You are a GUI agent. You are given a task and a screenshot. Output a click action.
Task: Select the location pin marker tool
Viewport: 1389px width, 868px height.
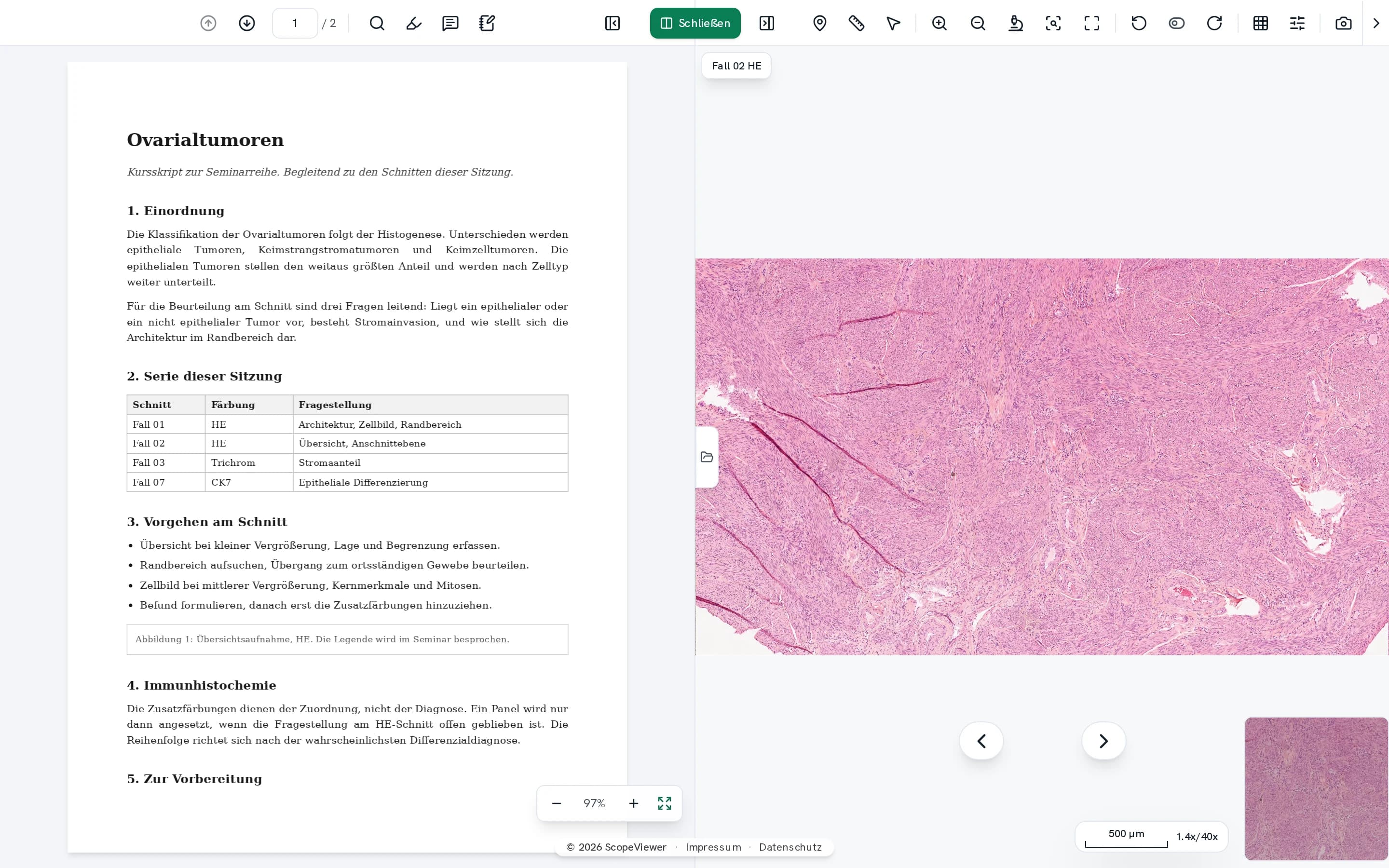[819, 23]
